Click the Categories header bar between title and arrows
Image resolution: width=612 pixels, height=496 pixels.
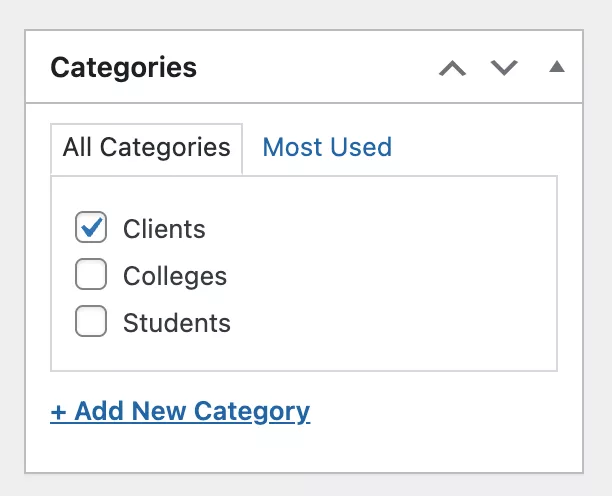pyautogui.click(x=316, y=67)
